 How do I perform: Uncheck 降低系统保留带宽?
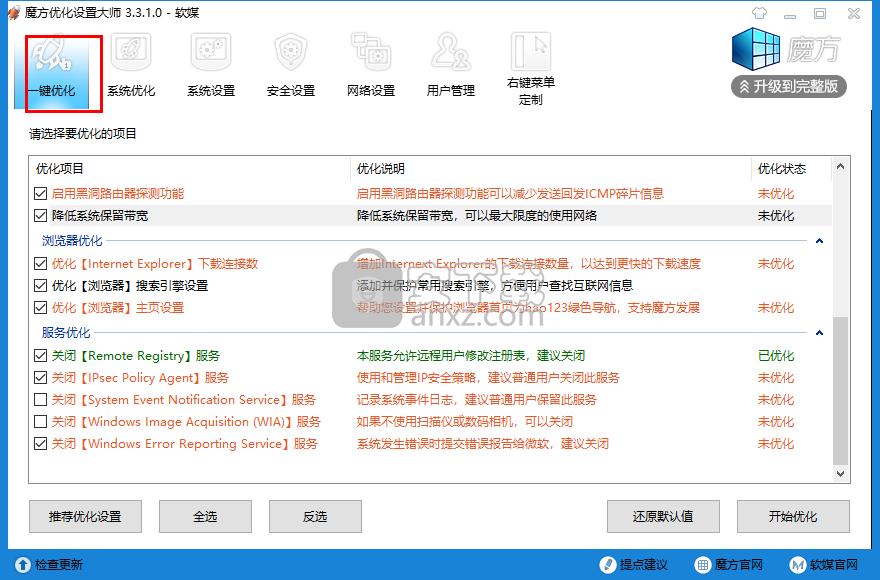pyautogui.click(x=40, y=216)
